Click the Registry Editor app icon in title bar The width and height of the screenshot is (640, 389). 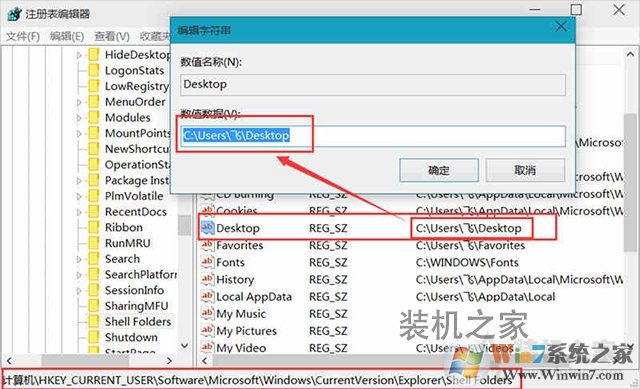tap(14, 14)
